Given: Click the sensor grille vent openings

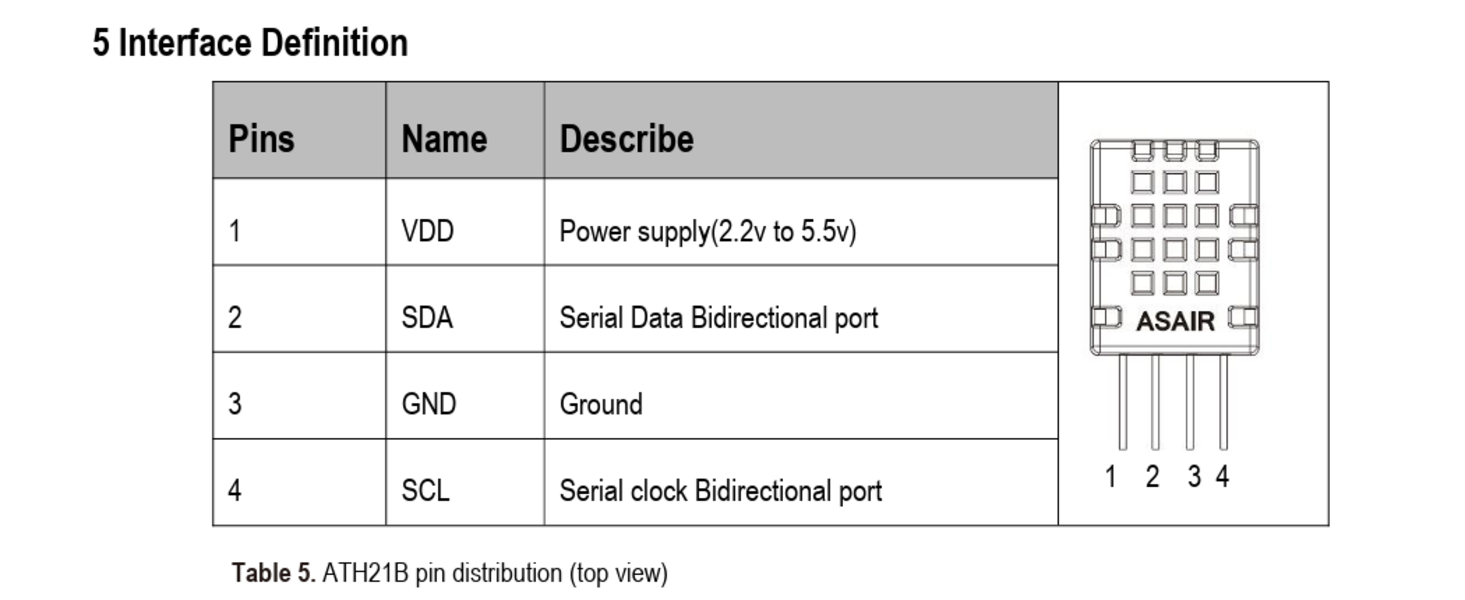Looking at the screenshot, I should point(1175,230).
